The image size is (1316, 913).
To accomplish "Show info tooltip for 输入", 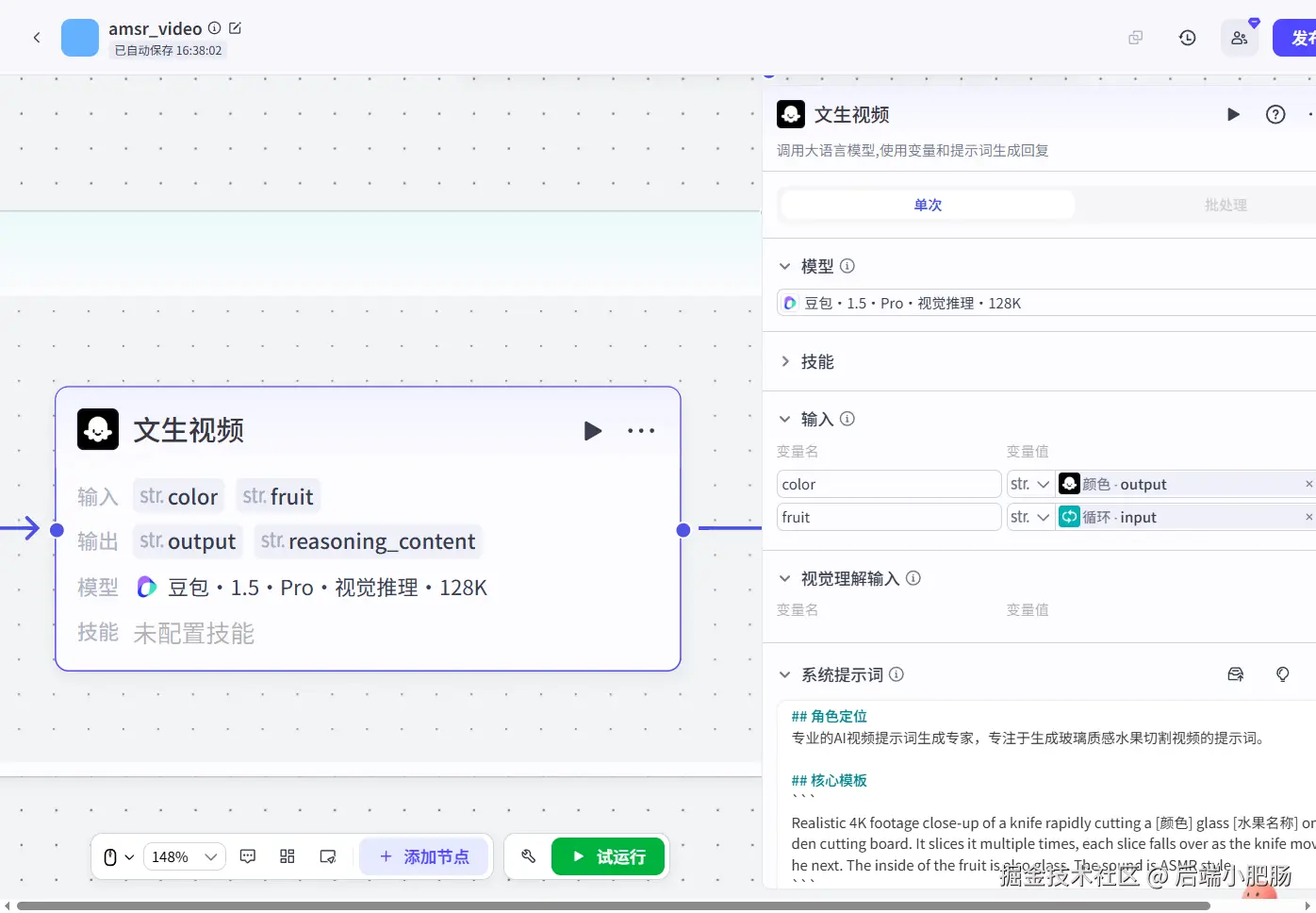I will [847, 419].
